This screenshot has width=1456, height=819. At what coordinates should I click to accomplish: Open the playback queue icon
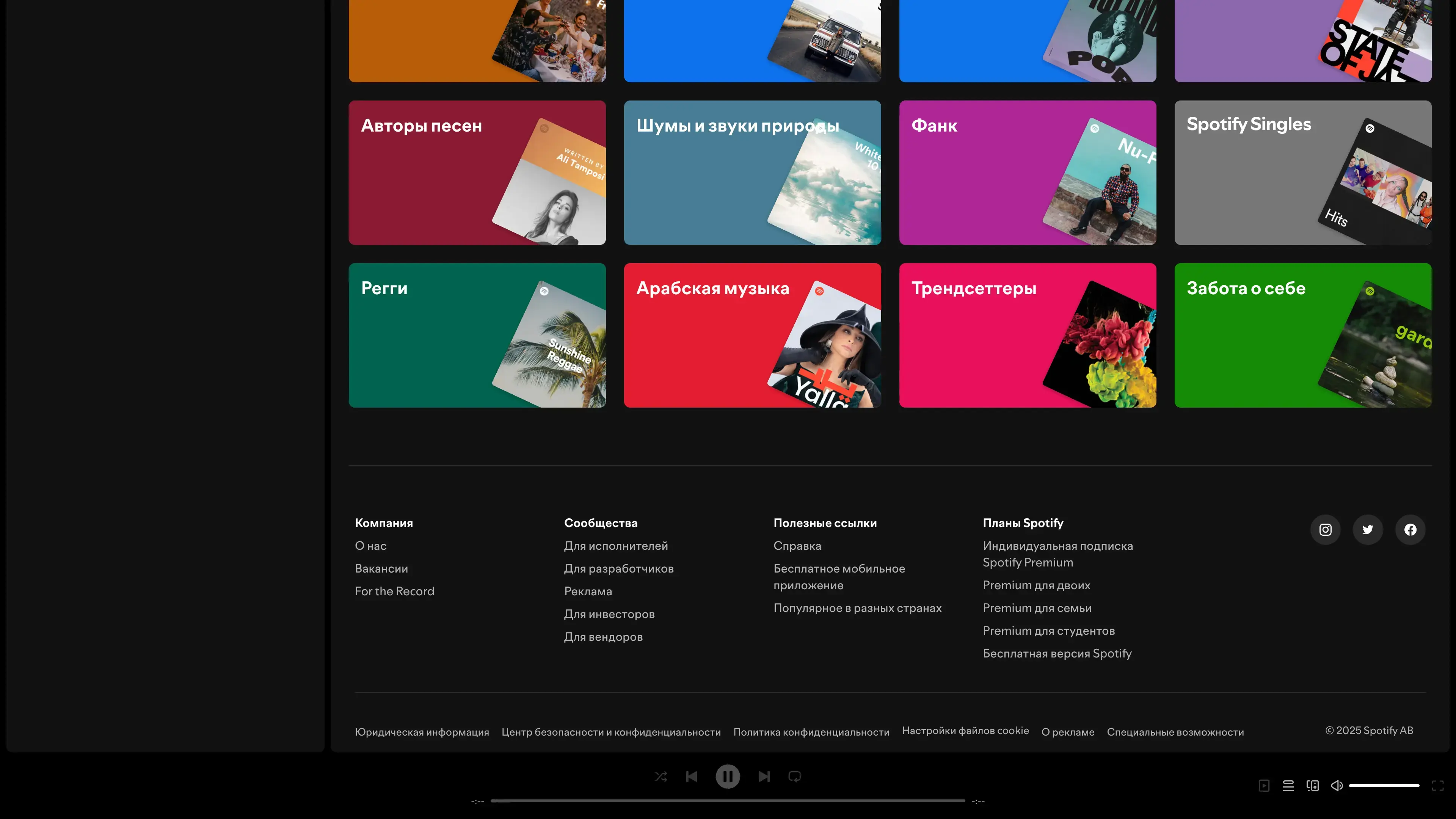click(x=1288, y=786)
